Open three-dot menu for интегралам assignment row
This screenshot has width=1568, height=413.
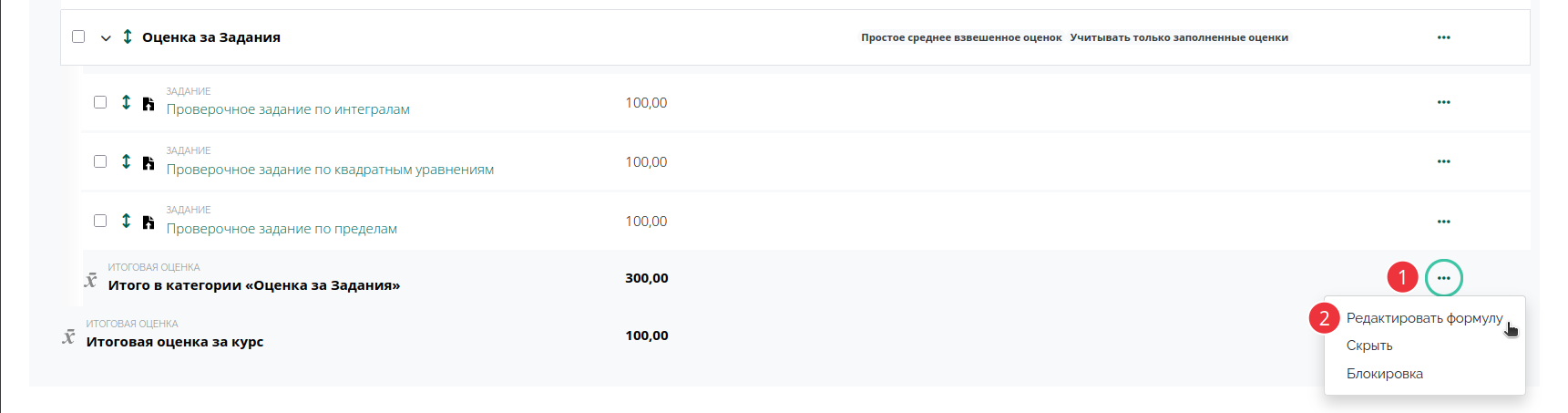1443,102
